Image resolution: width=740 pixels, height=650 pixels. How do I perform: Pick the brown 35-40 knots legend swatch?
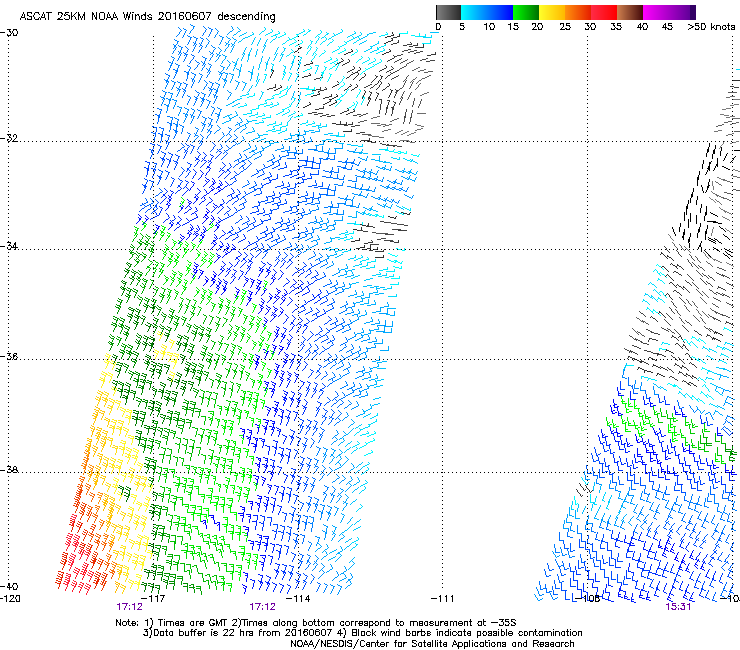630,12
